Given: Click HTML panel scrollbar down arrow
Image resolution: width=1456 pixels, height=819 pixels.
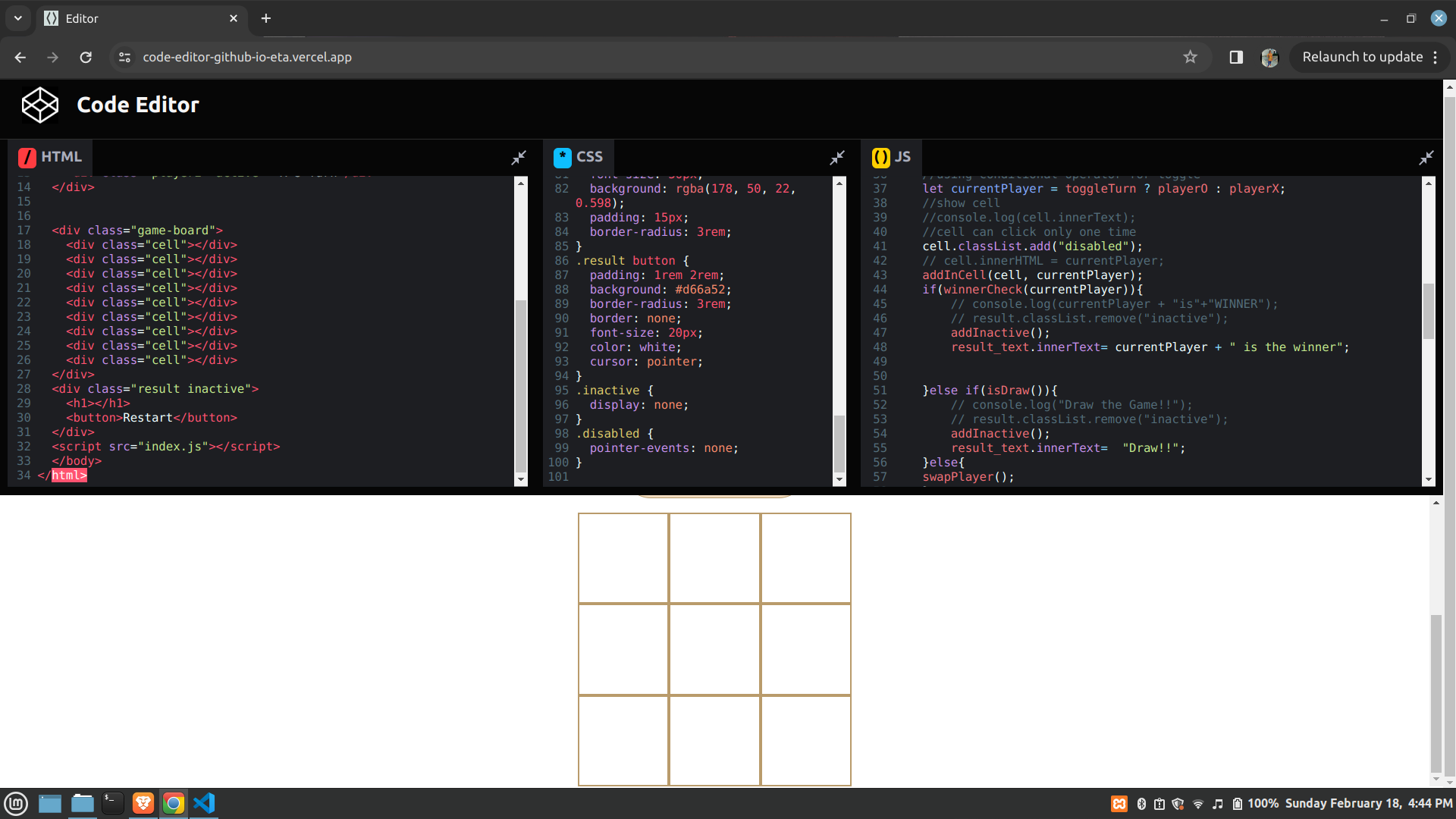Looking at the screenshot, I should (x=521, y=480).
